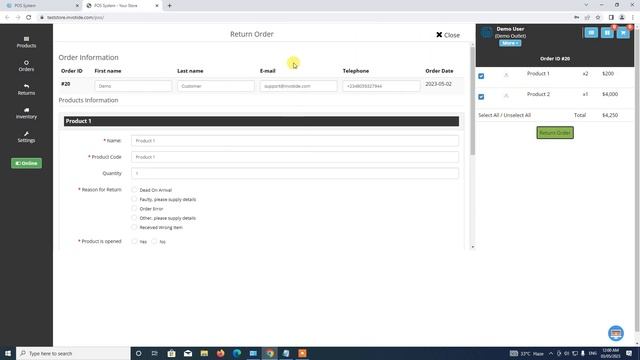Open Microsoft Edge from the taskbar
This screenshot has width=640, height=360.
[237, 353]
